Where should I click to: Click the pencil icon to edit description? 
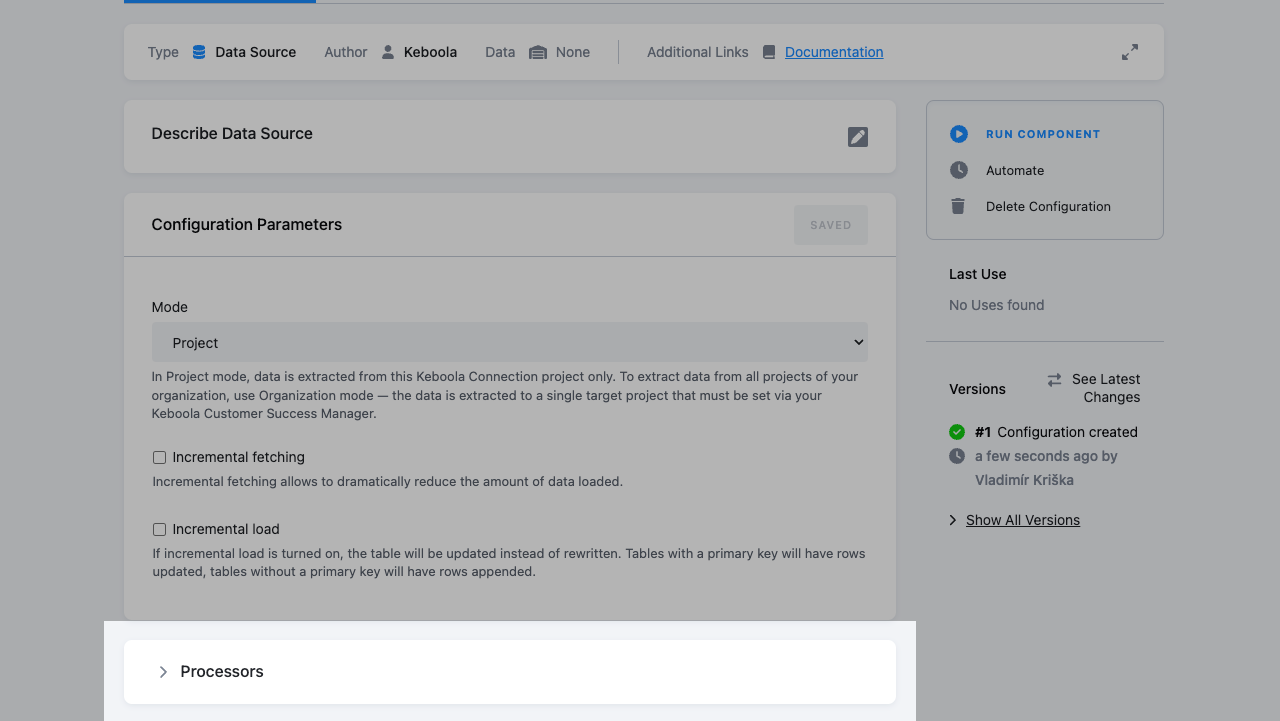pos(857,136)
